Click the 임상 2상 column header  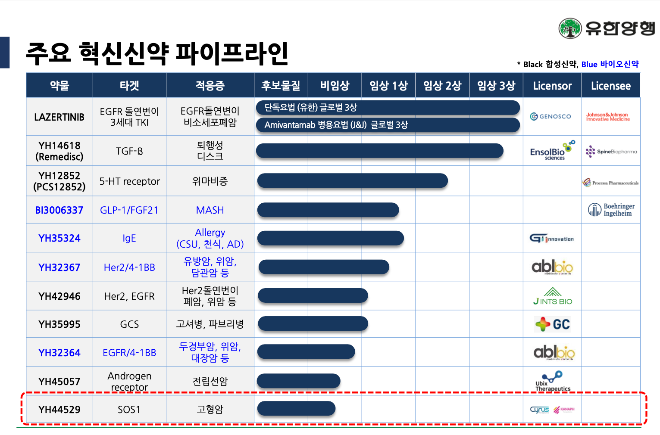pos(442,85)
